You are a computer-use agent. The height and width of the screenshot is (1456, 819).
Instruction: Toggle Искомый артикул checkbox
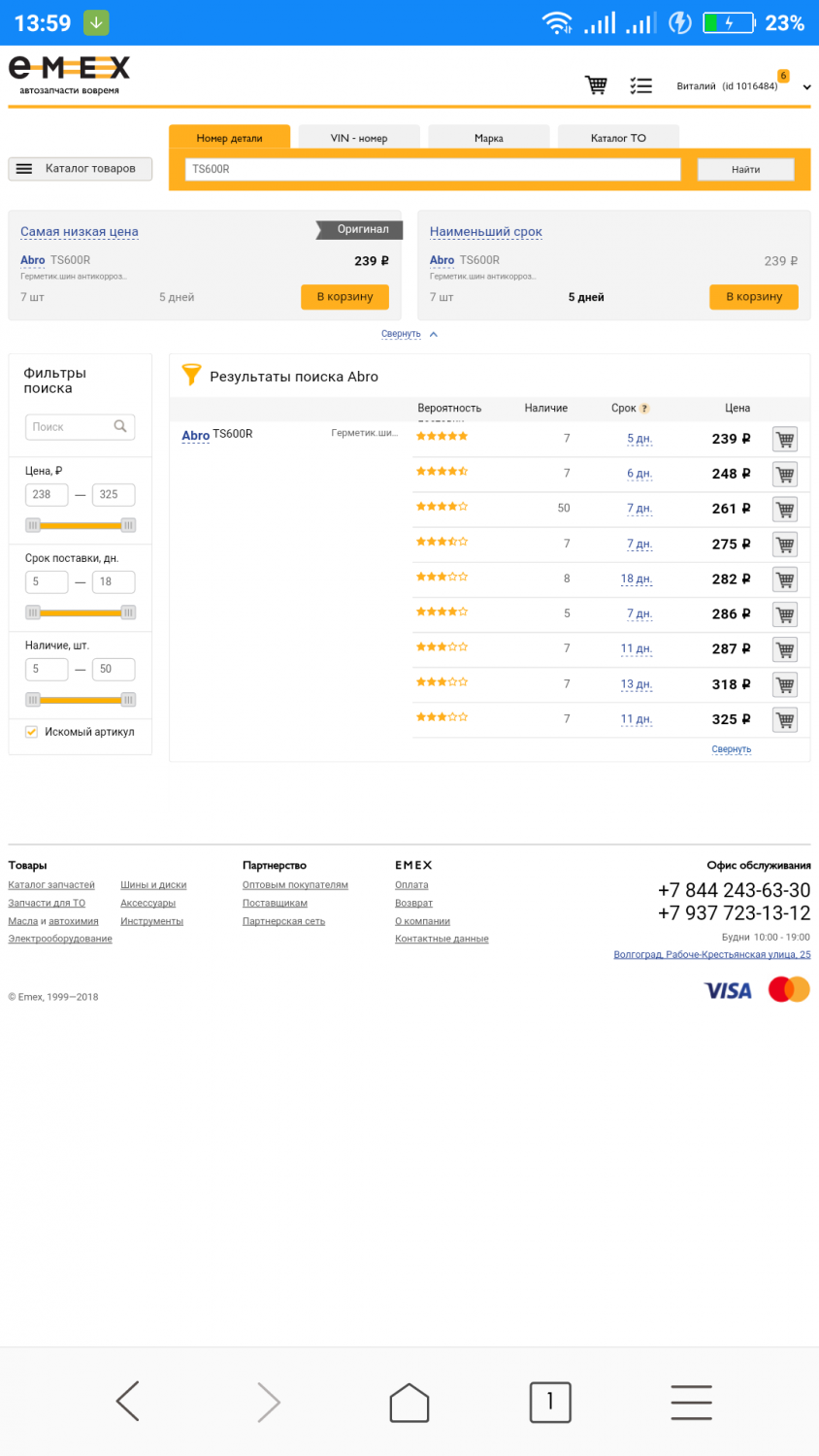tap(32, 732)
